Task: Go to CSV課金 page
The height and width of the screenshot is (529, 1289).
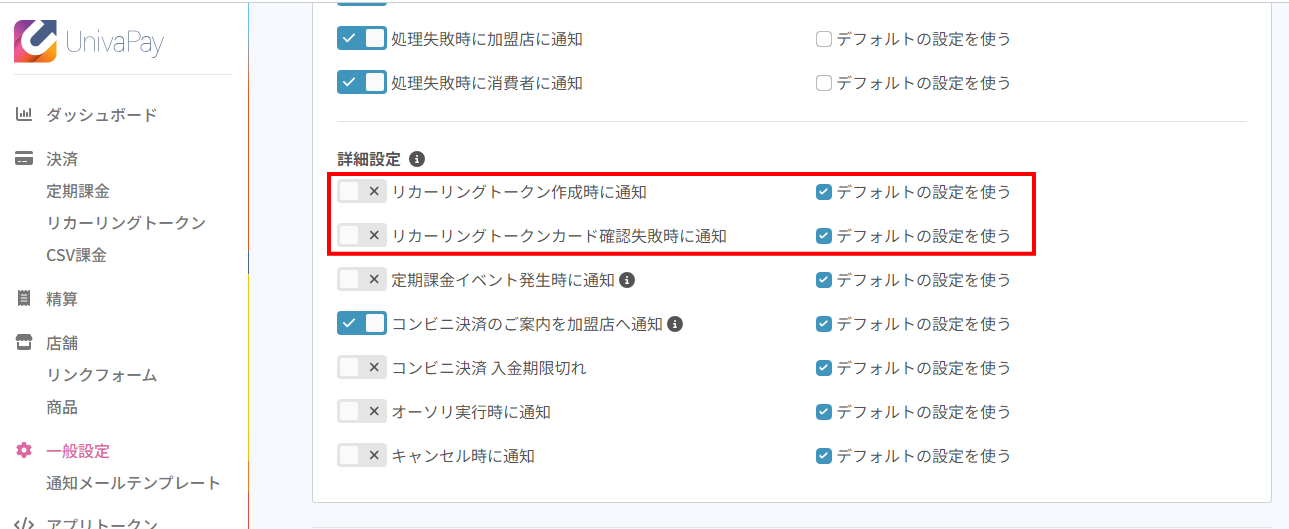Action: click(x=76, y=255)
